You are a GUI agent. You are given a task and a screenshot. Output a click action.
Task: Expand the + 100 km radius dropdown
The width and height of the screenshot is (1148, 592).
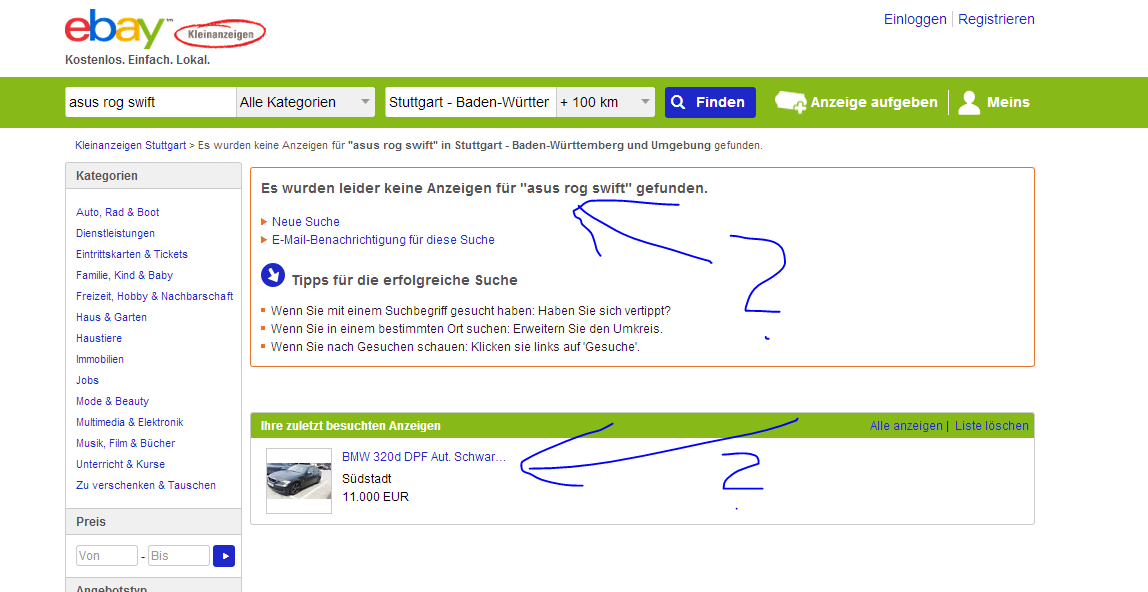tap(605, 102)
